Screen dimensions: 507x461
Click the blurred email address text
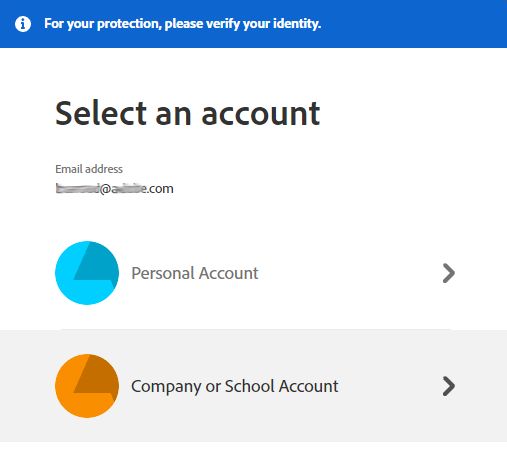tap(114, 189)
